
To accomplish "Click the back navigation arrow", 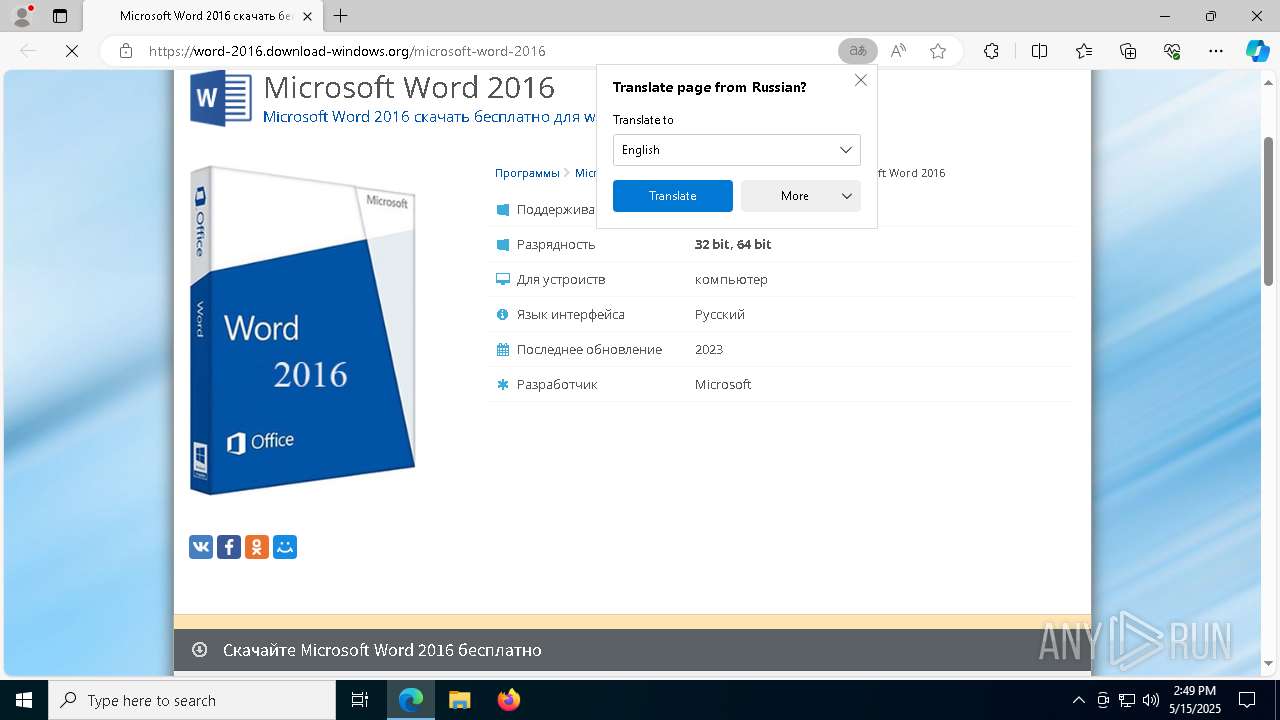I will pyautogui.click(x=29, y=51).
